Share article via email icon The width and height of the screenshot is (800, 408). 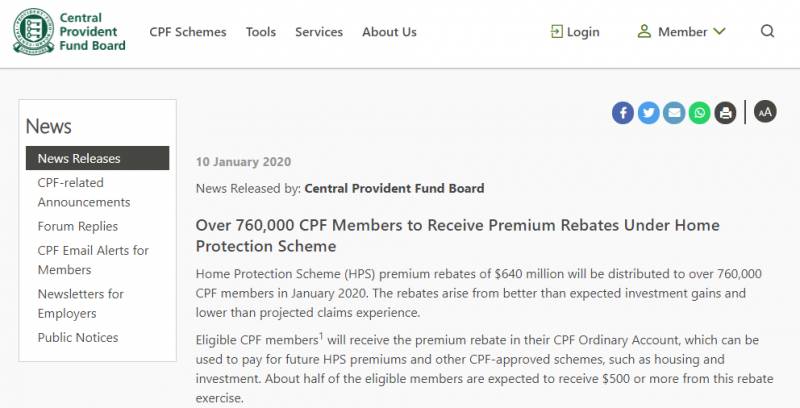(674, 112)
